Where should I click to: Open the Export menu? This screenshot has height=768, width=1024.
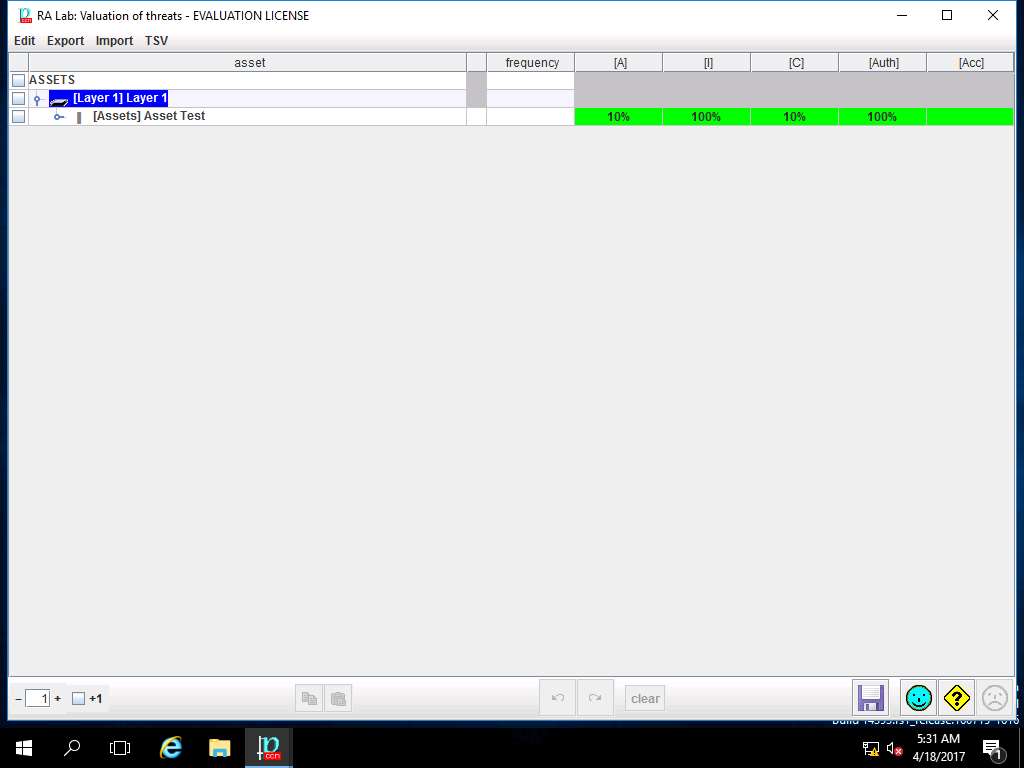pos(65,40)
